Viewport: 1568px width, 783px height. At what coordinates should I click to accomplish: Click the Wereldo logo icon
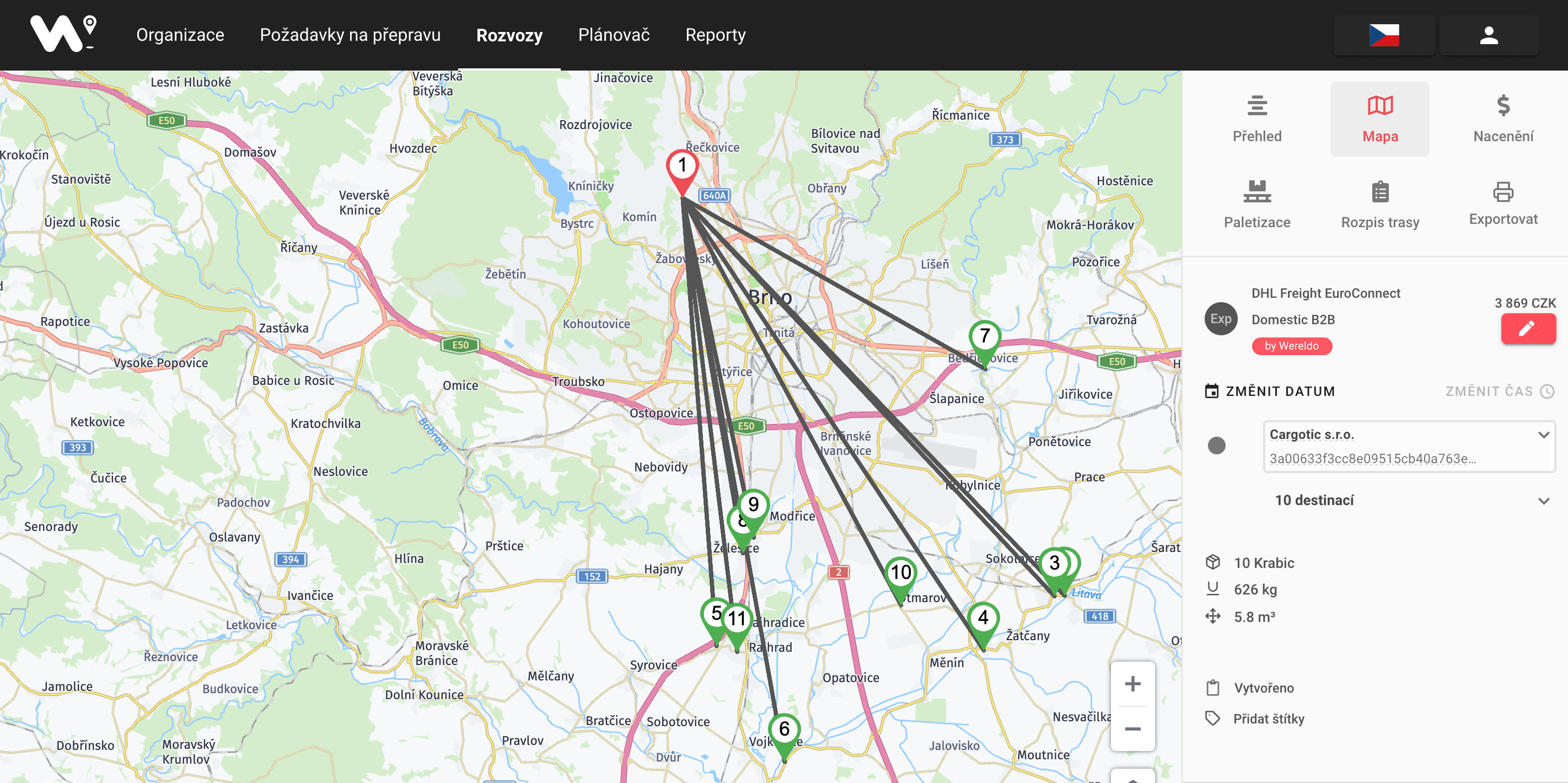pos(63,34)
